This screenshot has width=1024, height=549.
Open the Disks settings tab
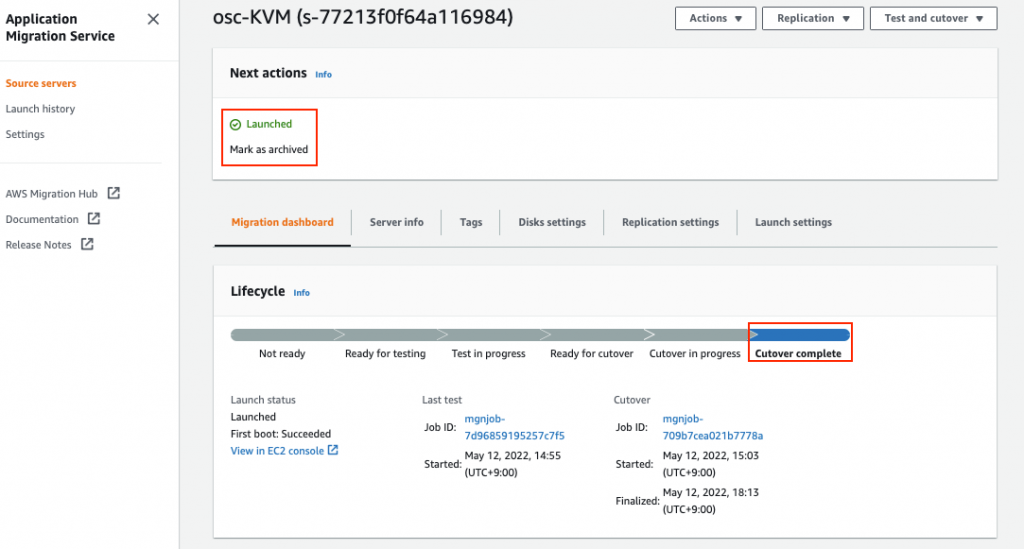click(x=552, y=222)
